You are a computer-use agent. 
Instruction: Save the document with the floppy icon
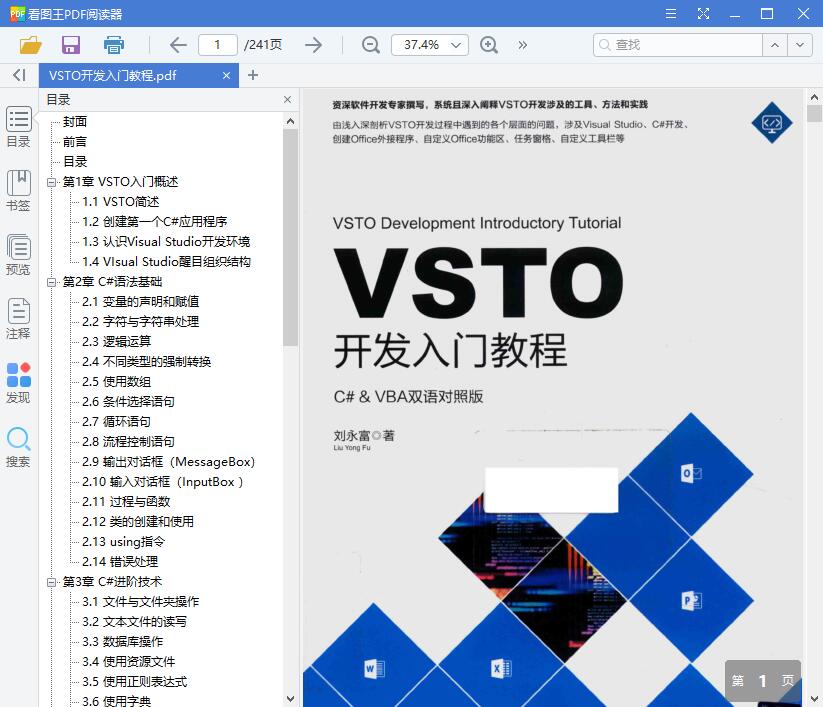coord(71,45)
